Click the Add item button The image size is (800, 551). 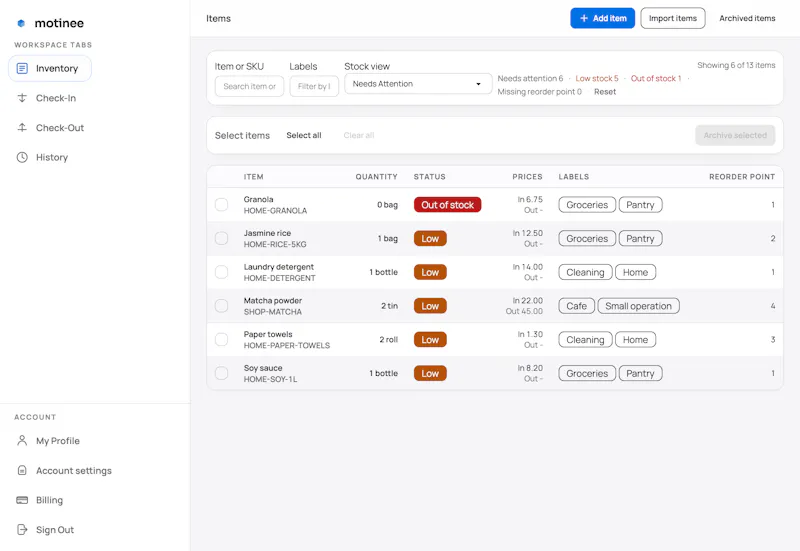pos(603,18)
